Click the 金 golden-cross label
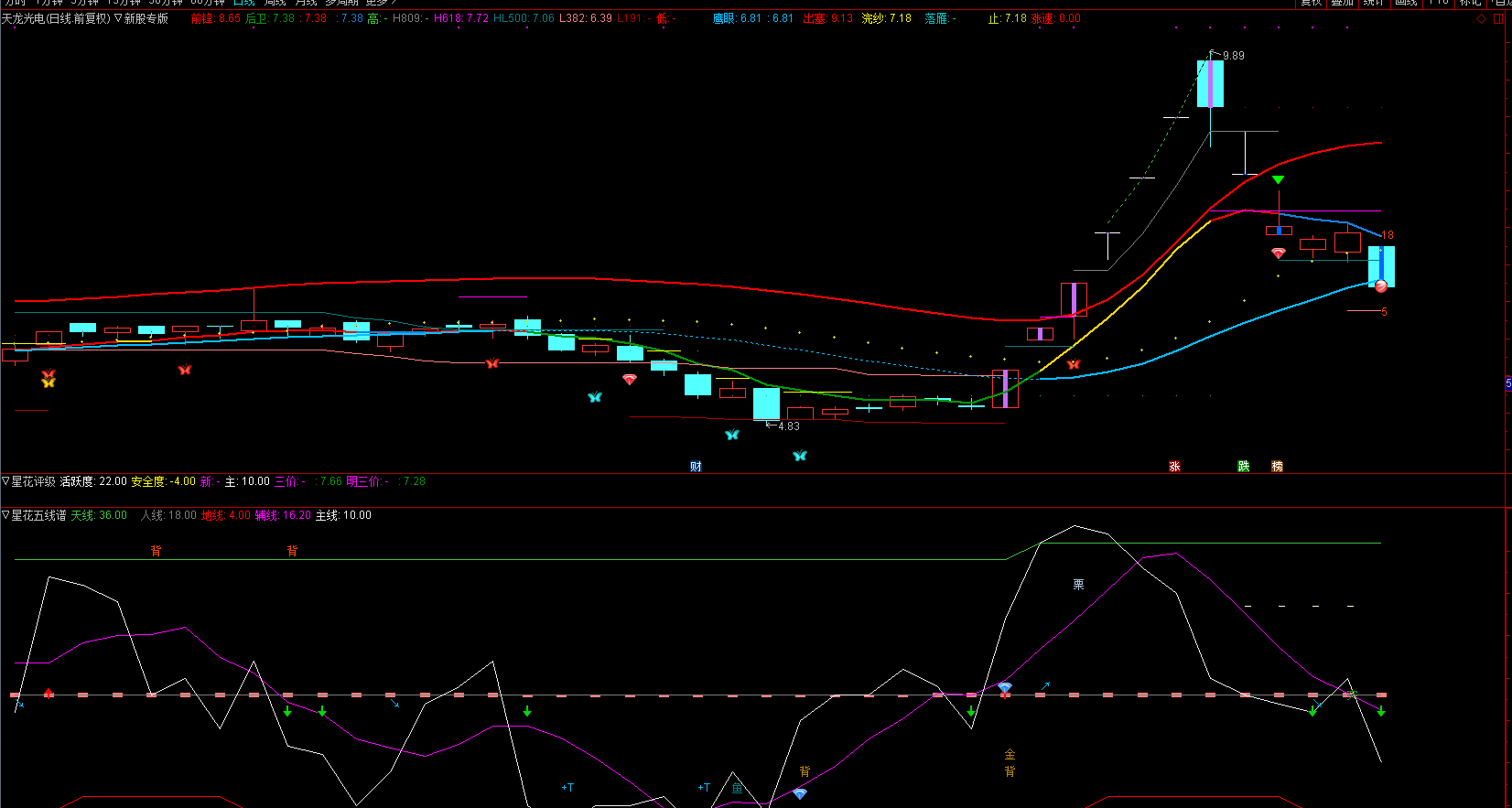This screenshot has width=1512, height=808. pyautogui.click(x=1010, y=755)
